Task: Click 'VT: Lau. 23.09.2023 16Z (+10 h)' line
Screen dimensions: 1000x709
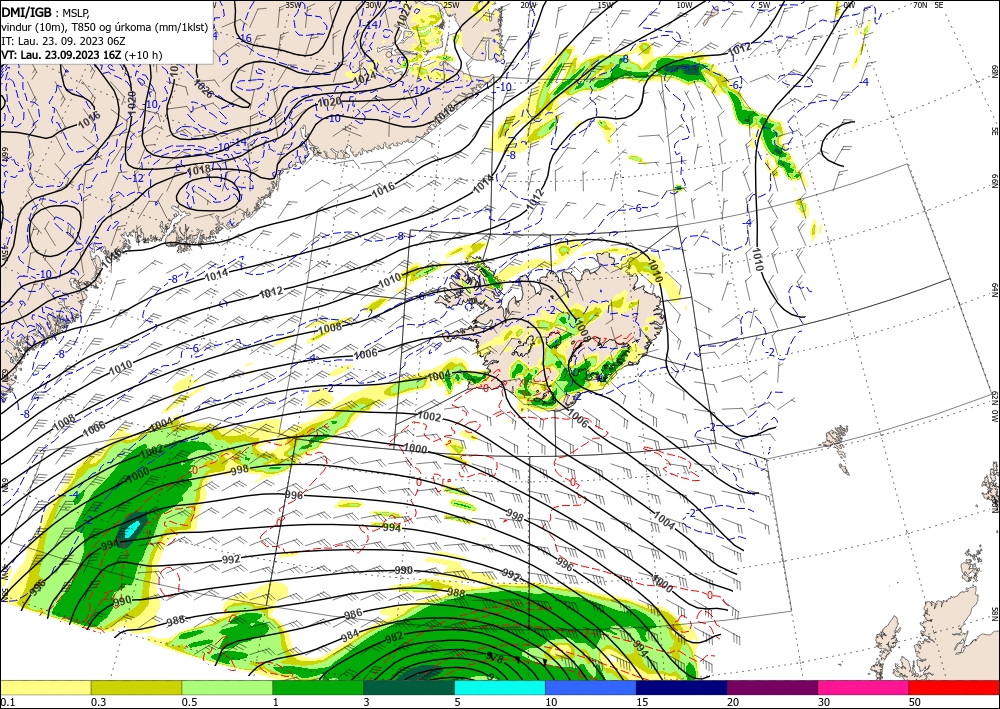Action: coord(82,55)
